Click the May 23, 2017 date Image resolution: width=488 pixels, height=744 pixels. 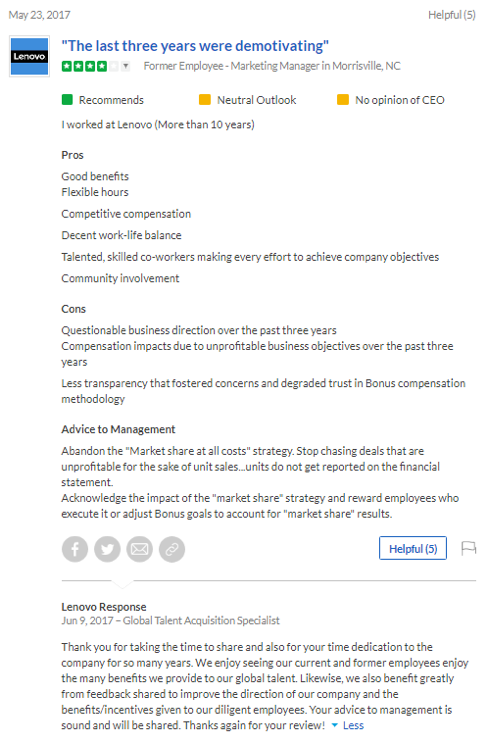[x=39, y=15]
